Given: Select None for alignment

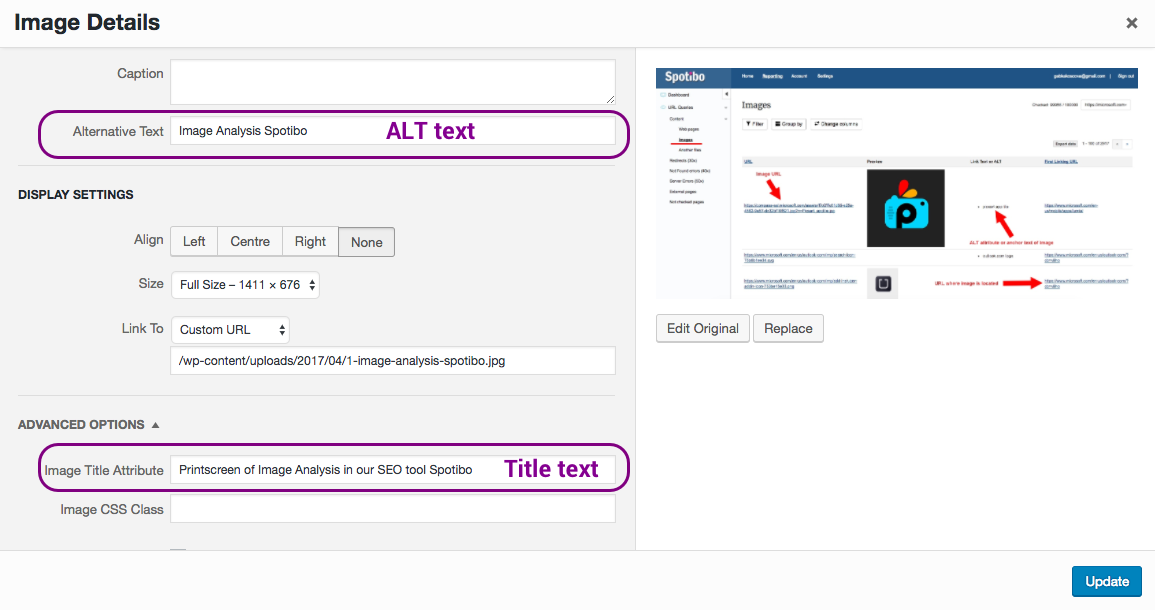Looking at the screenshot, I should [x=366, y=242].
